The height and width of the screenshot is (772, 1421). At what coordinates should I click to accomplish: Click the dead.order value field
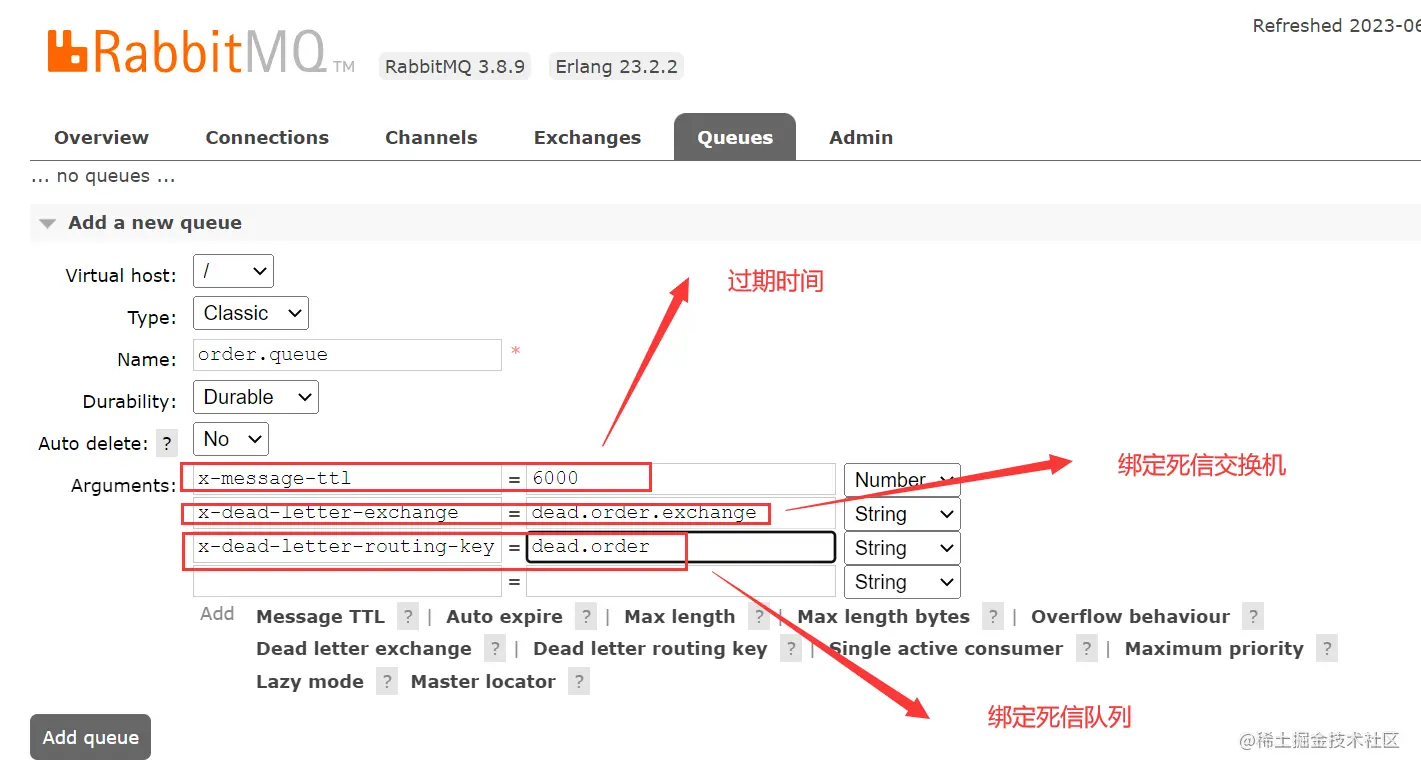point(680,546)
